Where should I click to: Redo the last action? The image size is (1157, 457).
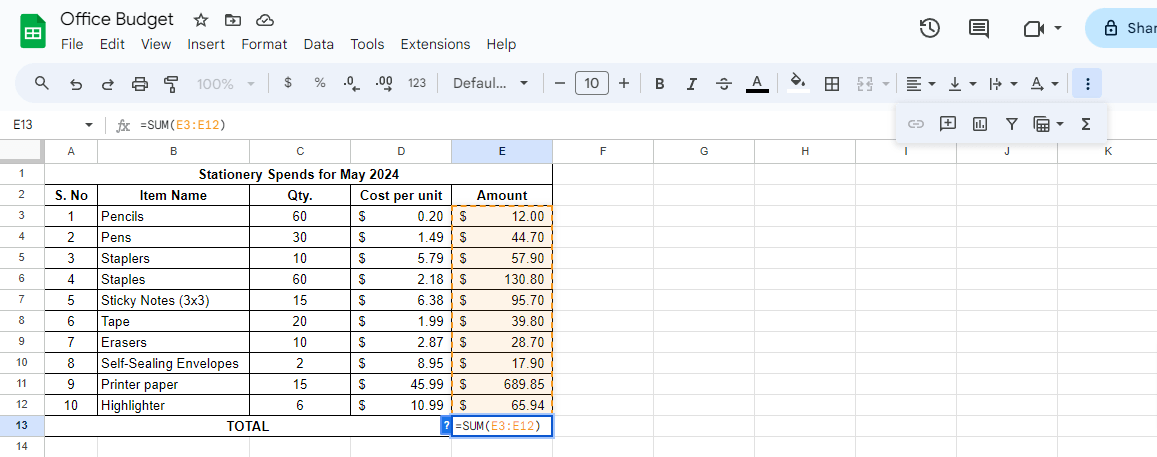108,83
